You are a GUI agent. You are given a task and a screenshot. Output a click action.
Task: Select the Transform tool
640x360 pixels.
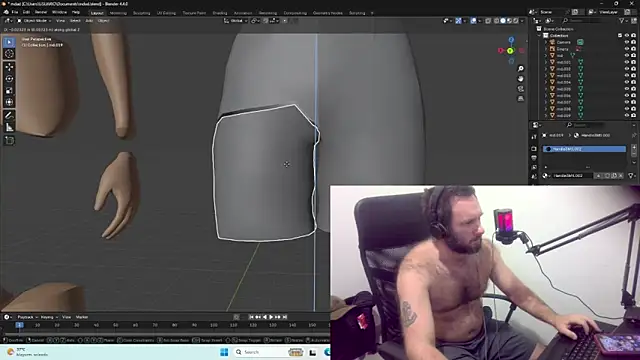(x=9, y=102)
